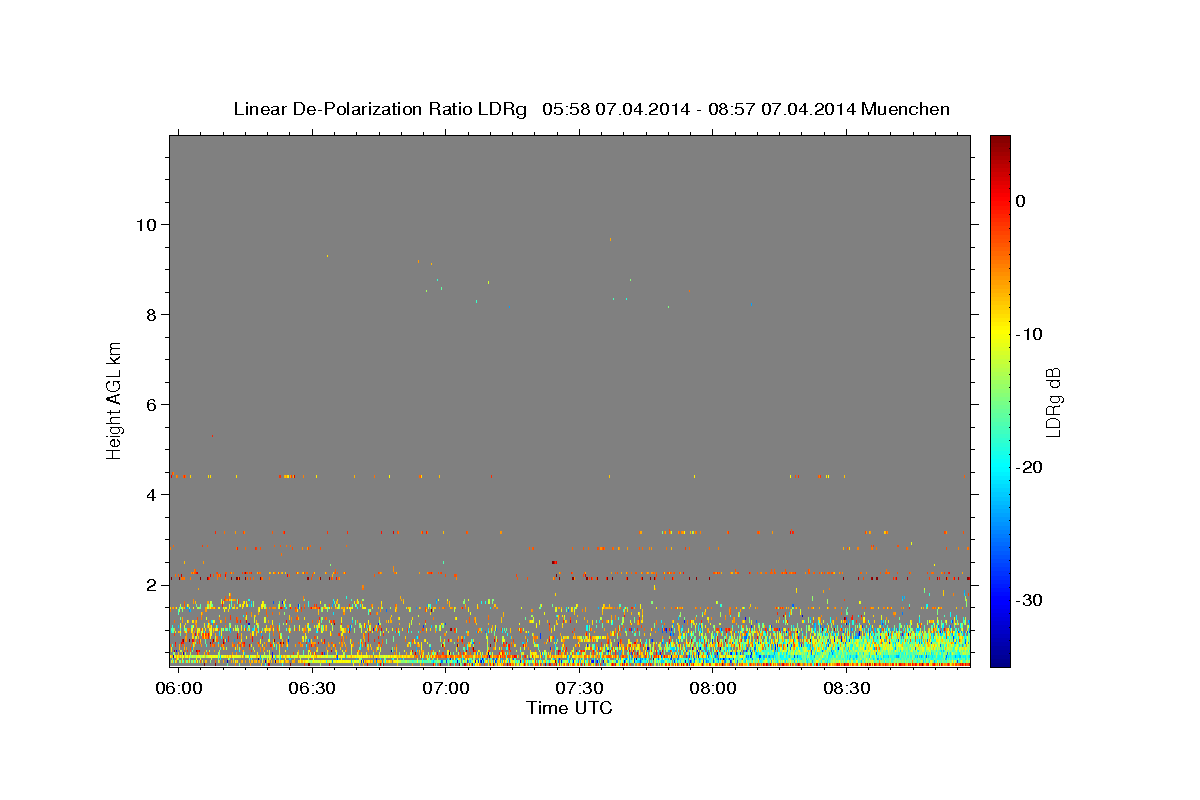
Task: Click the colorbar value -10
Action: [1030, 334]
